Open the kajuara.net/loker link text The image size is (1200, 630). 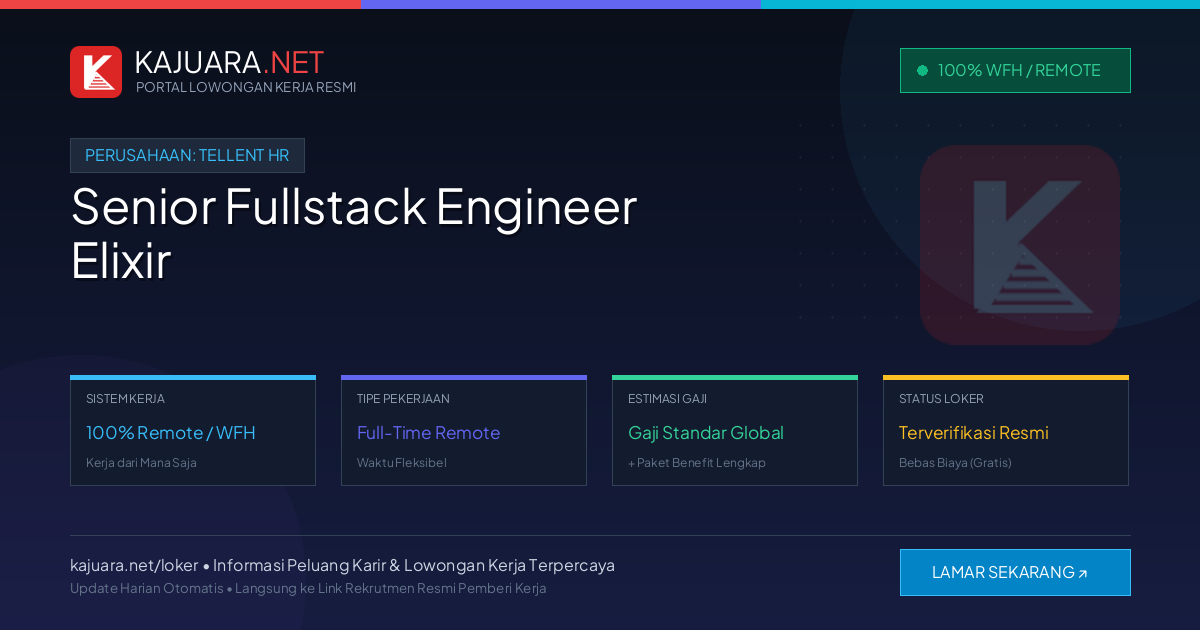click(134, 565)
